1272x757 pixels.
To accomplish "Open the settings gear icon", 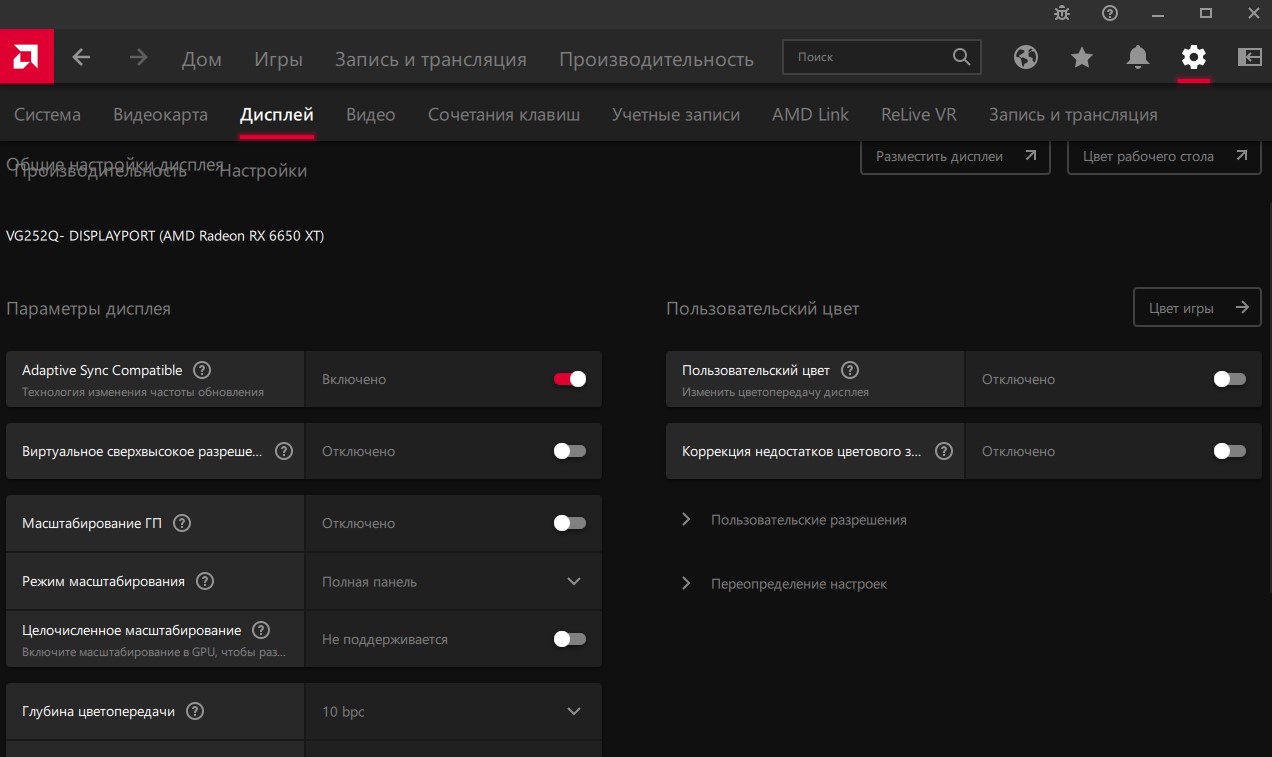I will 1194,57.
